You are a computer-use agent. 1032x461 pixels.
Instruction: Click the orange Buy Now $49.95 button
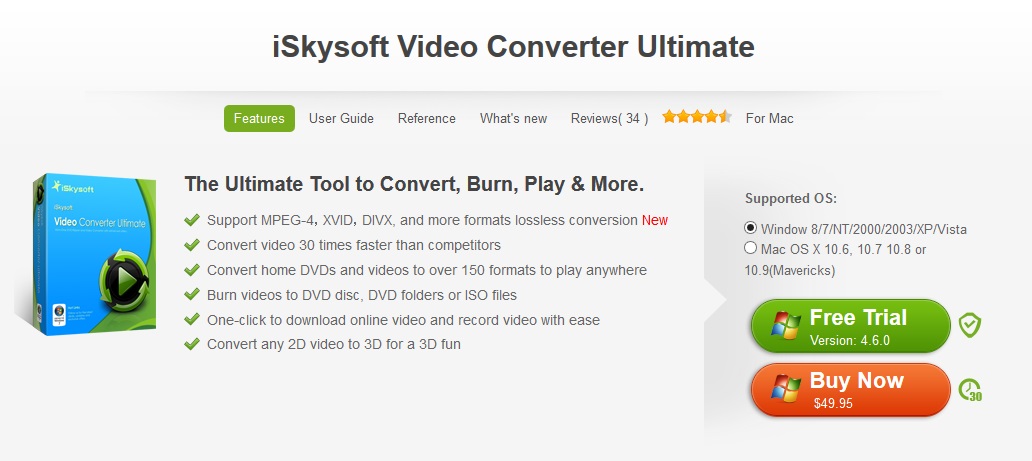click(850, 389)
